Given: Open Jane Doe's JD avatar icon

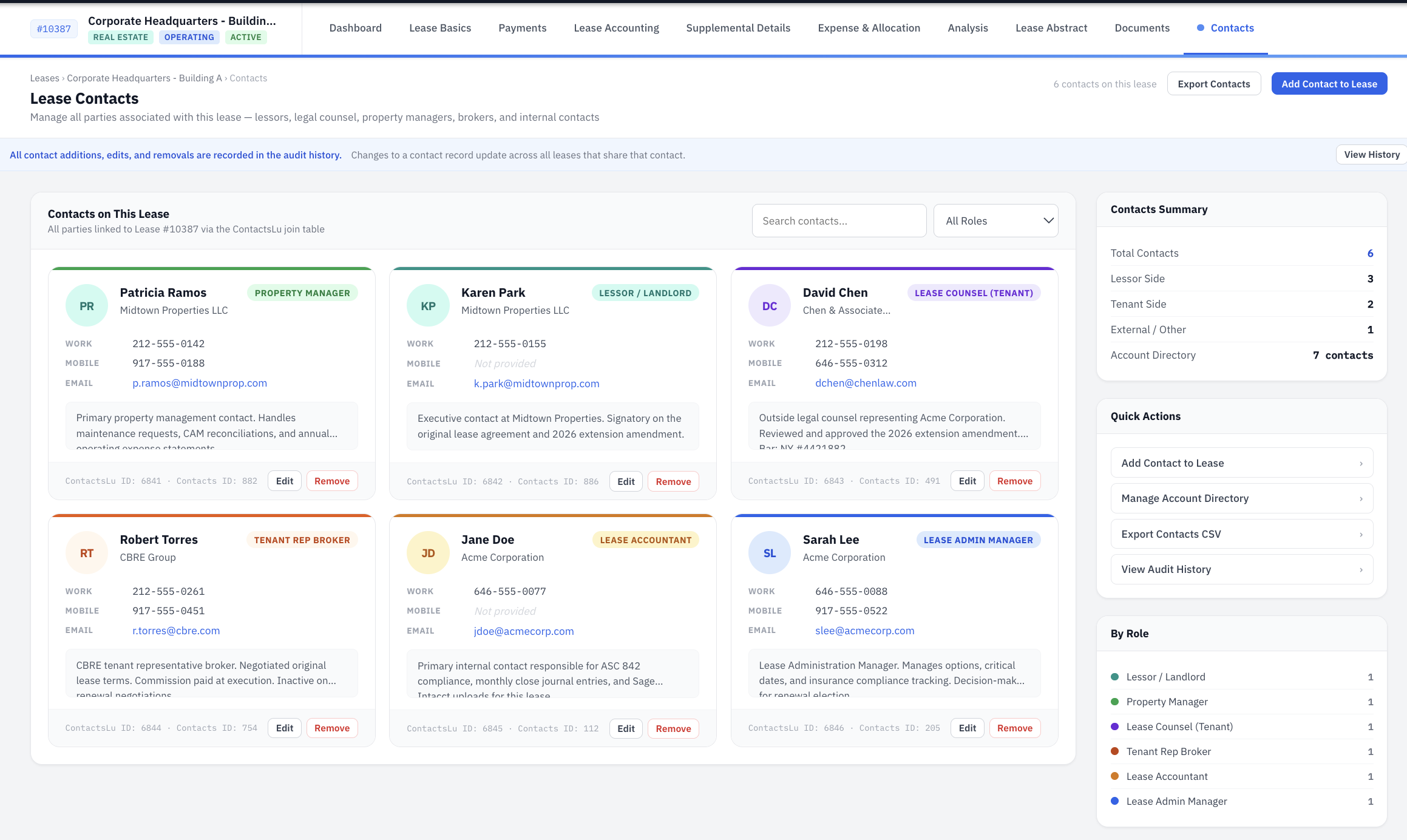Looking at the screenshot, I should 428,552.
